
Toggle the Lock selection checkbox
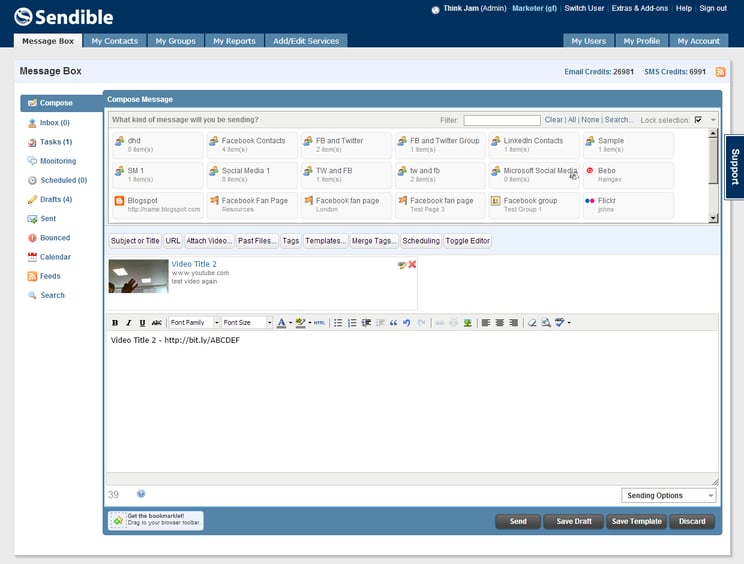[698, 120]
